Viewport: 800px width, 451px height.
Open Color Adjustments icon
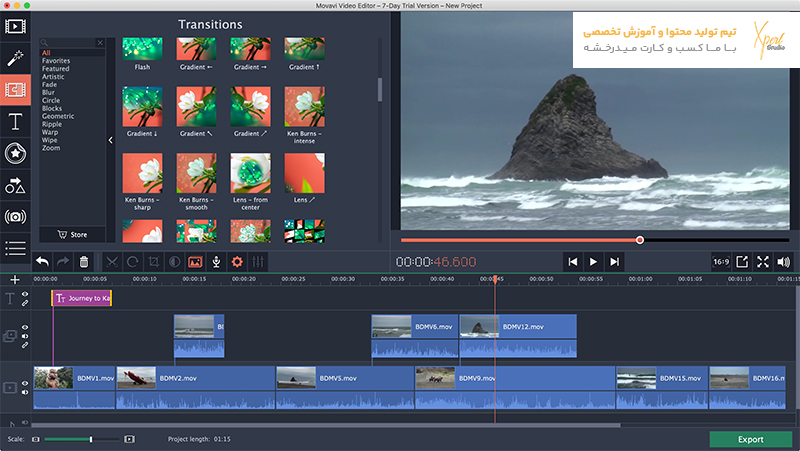(x=174, y=262)
